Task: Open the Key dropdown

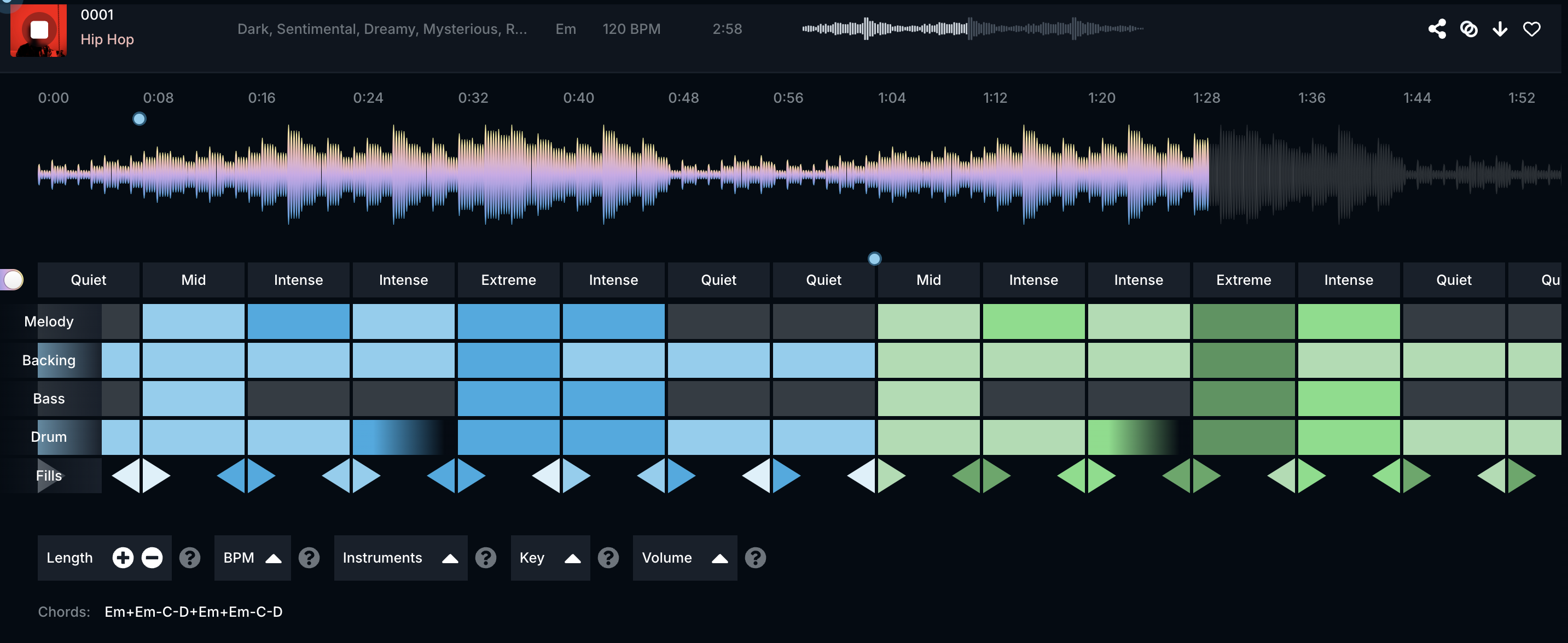Action: tap(550, 557)
